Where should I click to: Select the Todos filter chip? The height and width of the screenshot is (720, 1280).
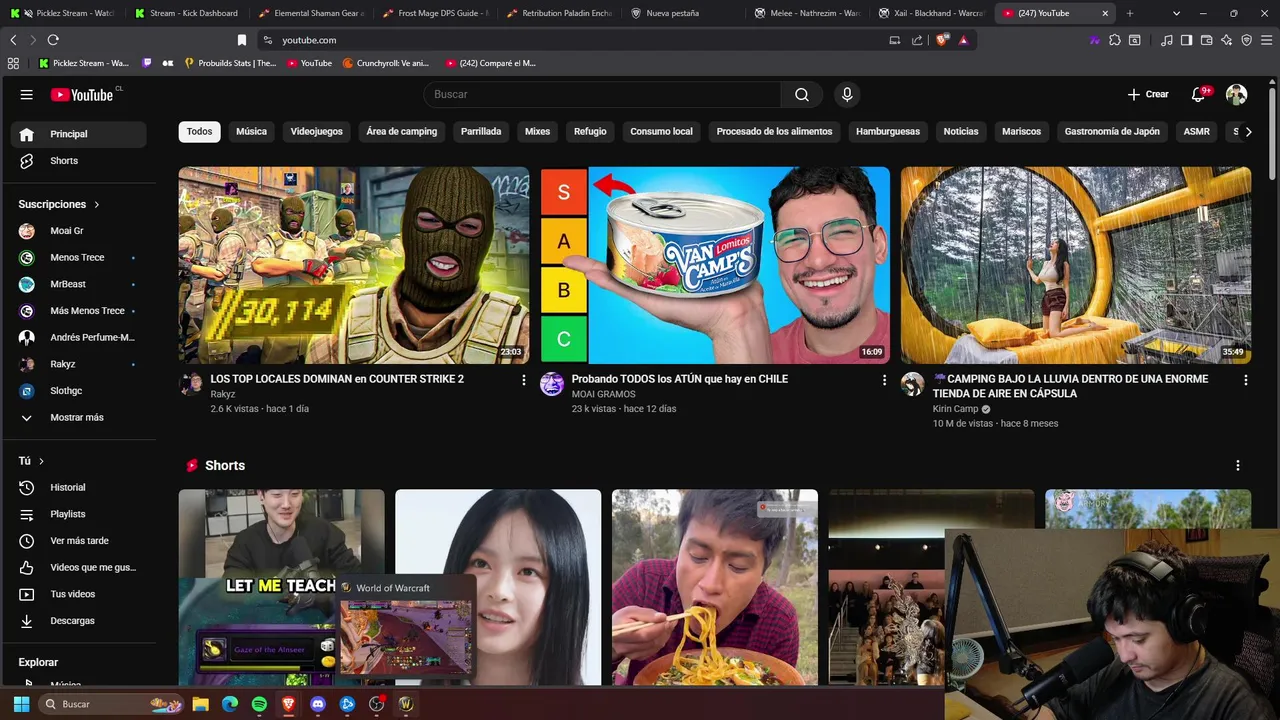(x=199, y=131)
